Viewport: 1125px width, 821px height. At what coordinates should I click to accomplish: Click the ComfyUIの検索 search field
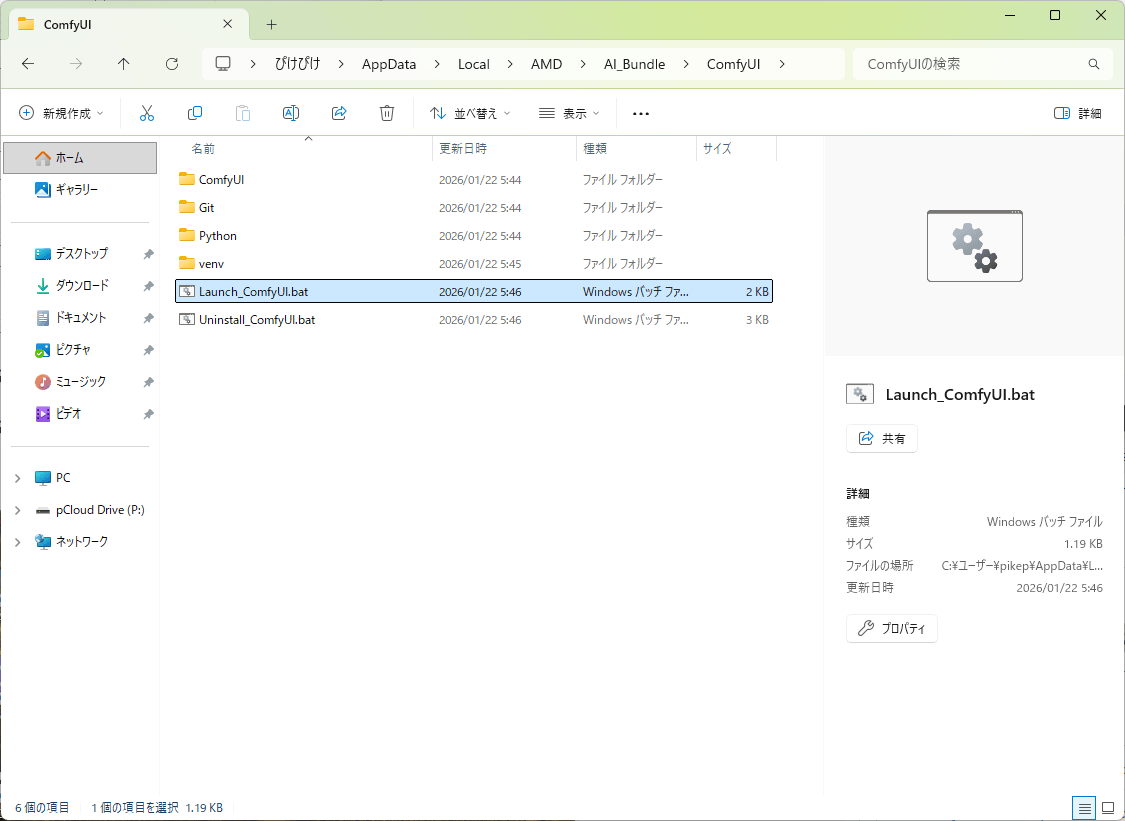tap(970, 64)
